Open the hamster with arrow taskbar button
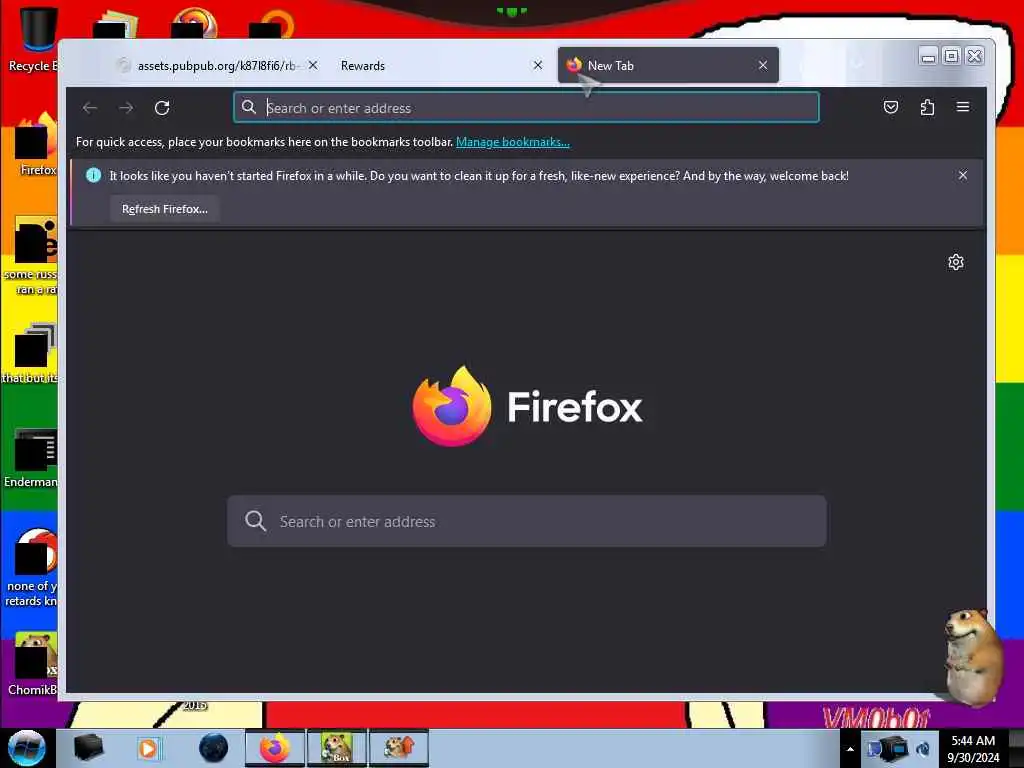This screenshot has width=1024, height=768. coord(399,748)
